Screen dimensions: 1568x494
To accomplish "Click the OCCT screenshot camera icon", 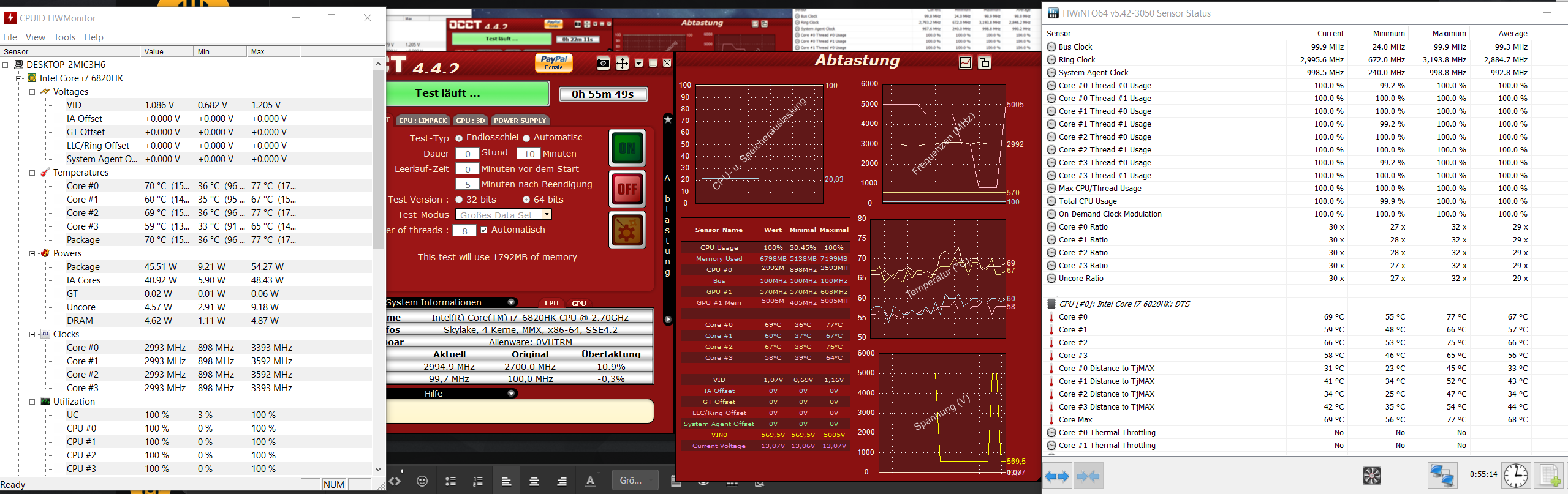I will pos(603,63).
